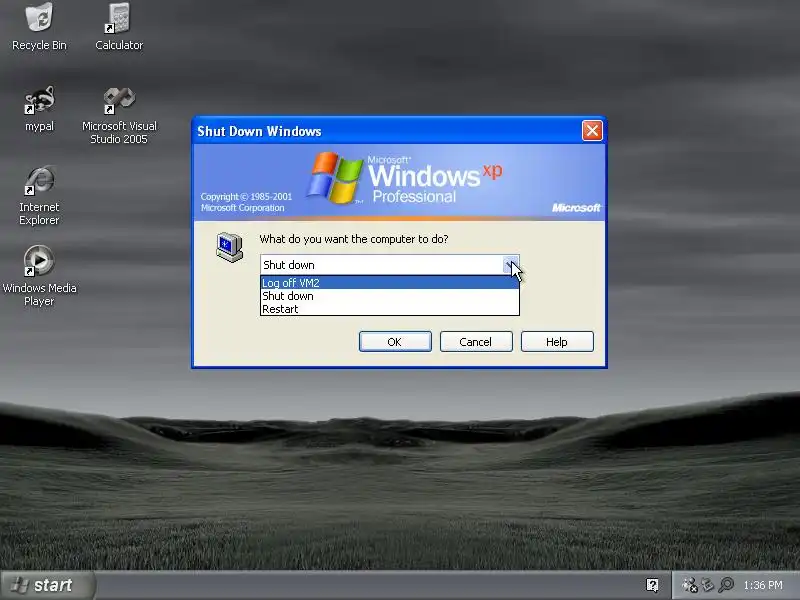Open the Start menu

point(47,585)
